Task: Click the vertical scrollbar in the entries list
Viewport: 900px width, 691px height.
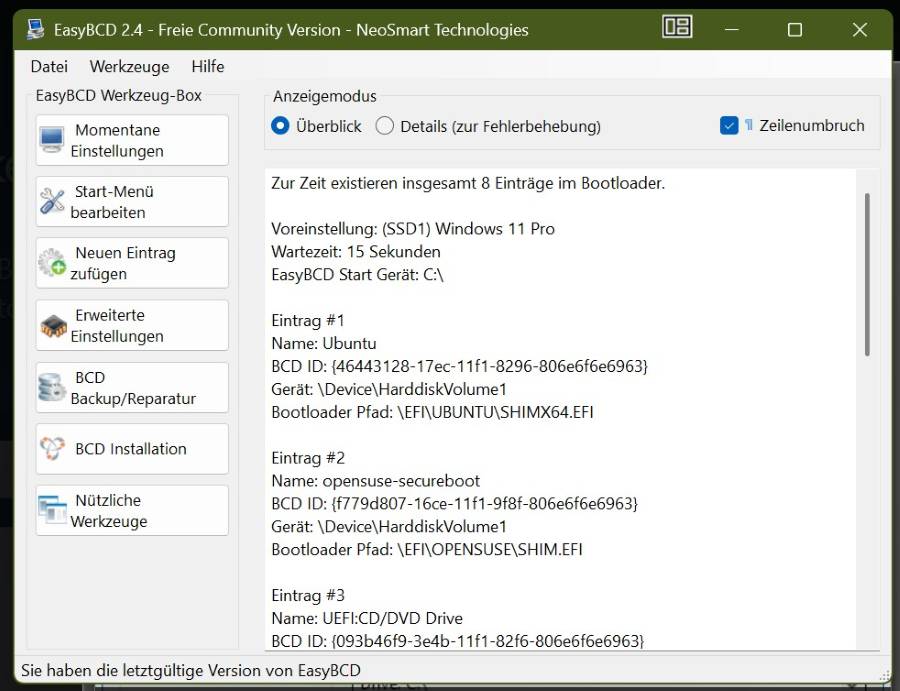Action: tap(867, 275)
